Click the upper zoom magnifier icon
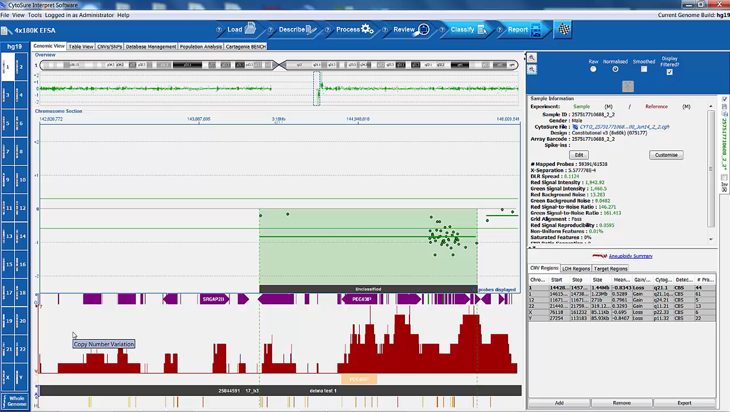The image size is (730, 412). 532,58
